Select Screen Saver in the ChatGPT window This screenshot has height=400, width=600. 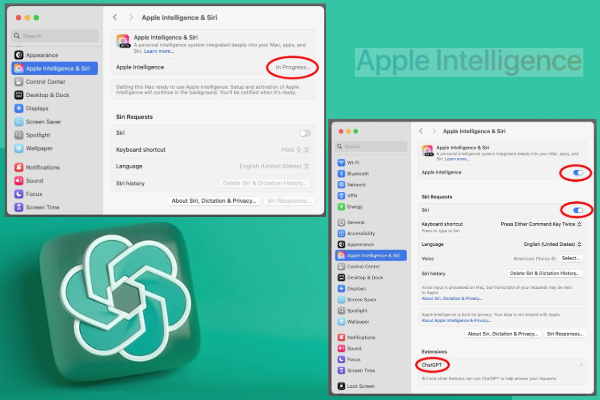pyautogui.click(x=357, y=300)
